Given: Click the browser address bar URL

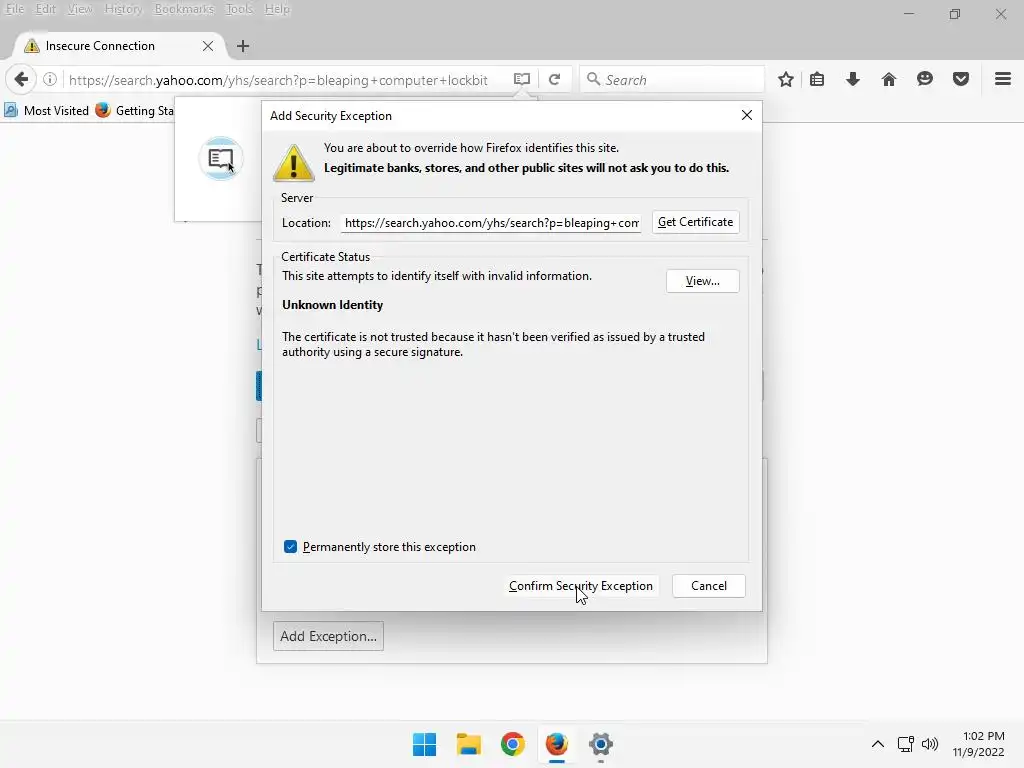Looking at the screenshot, I should click(278, 80).
